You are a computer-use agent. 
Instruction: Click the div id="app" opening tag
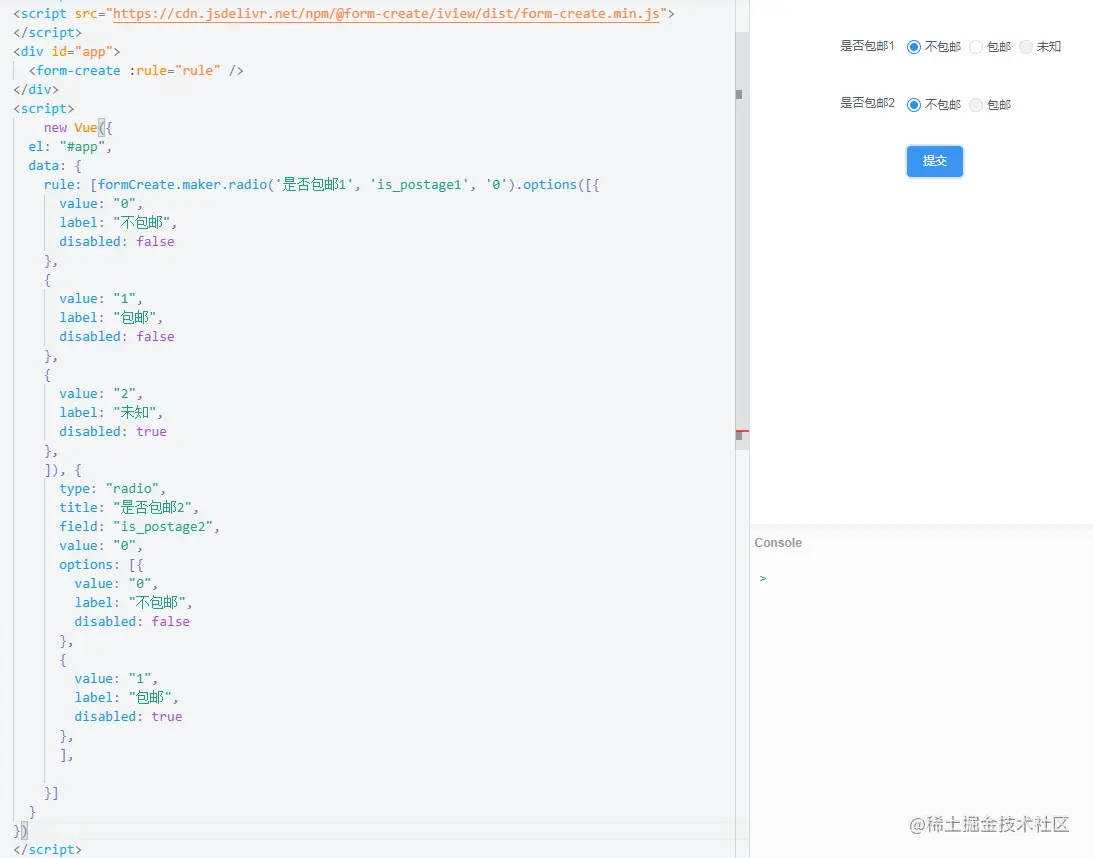67,52
